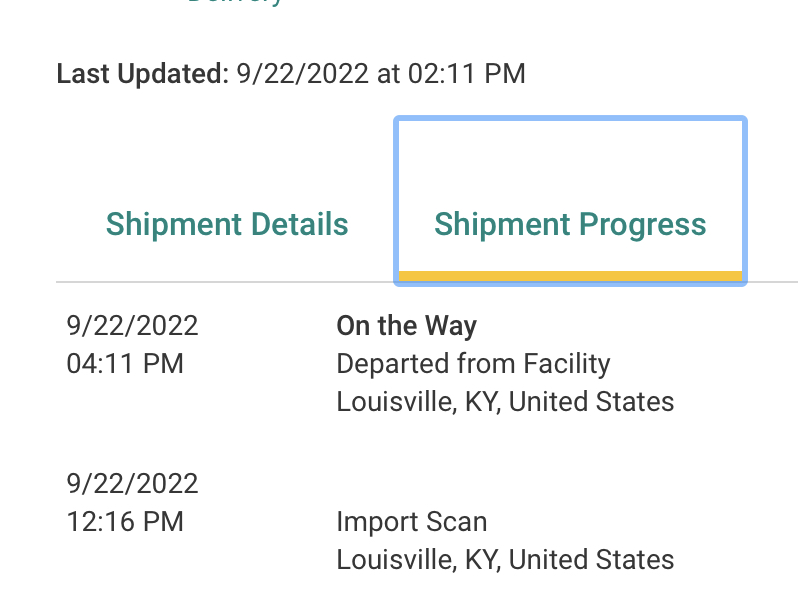This screenshot has height=594, width=798.
Task: Click the partially visible Delivery link at top
Action: tap(235, 3)
